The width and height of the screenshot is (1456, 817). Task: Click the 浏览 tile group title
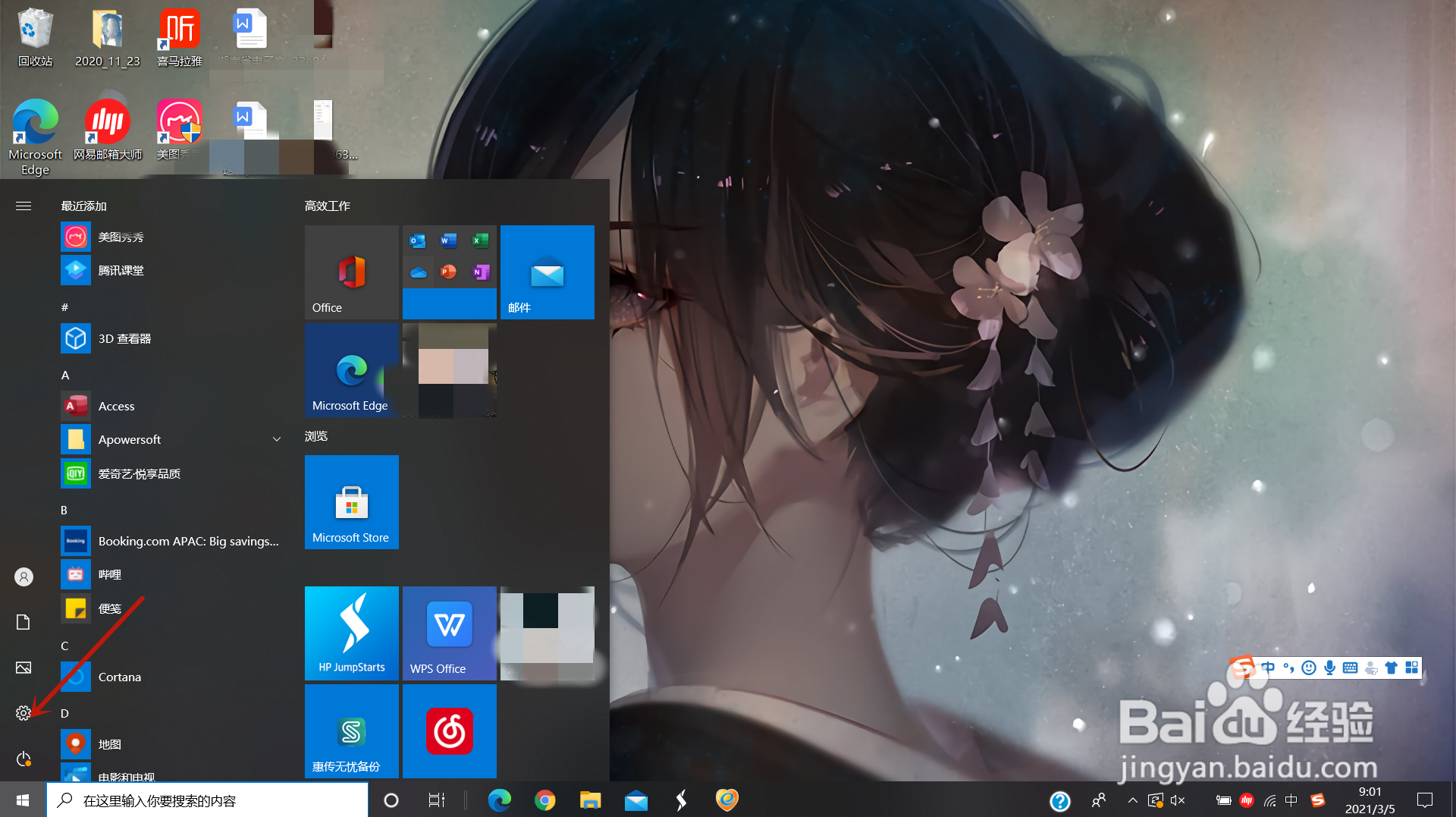[x=316, y=436]
